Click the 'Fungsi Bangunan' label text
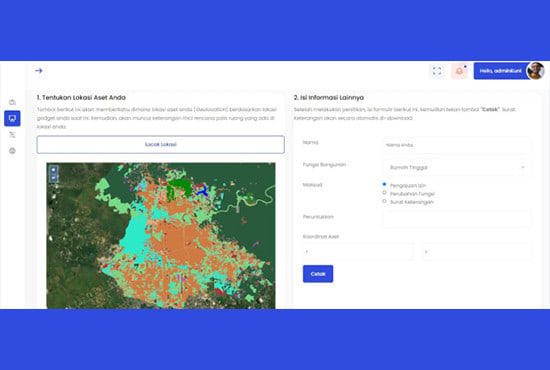550x370 pixels. coord(324,164)
